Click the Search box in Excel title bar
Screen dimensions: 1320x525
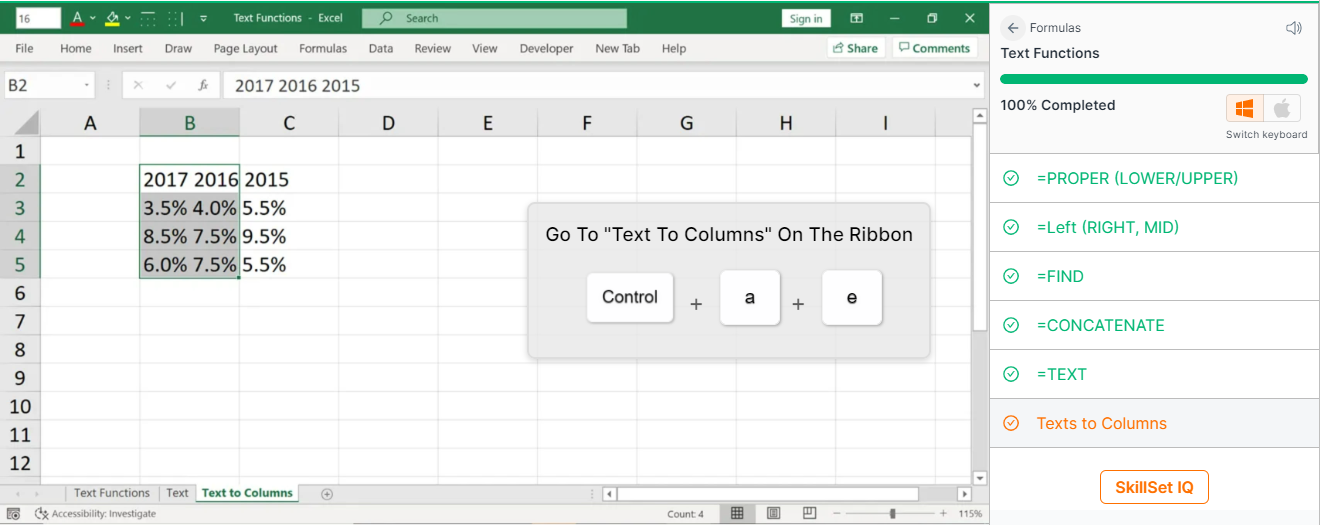tap(495, 18)
